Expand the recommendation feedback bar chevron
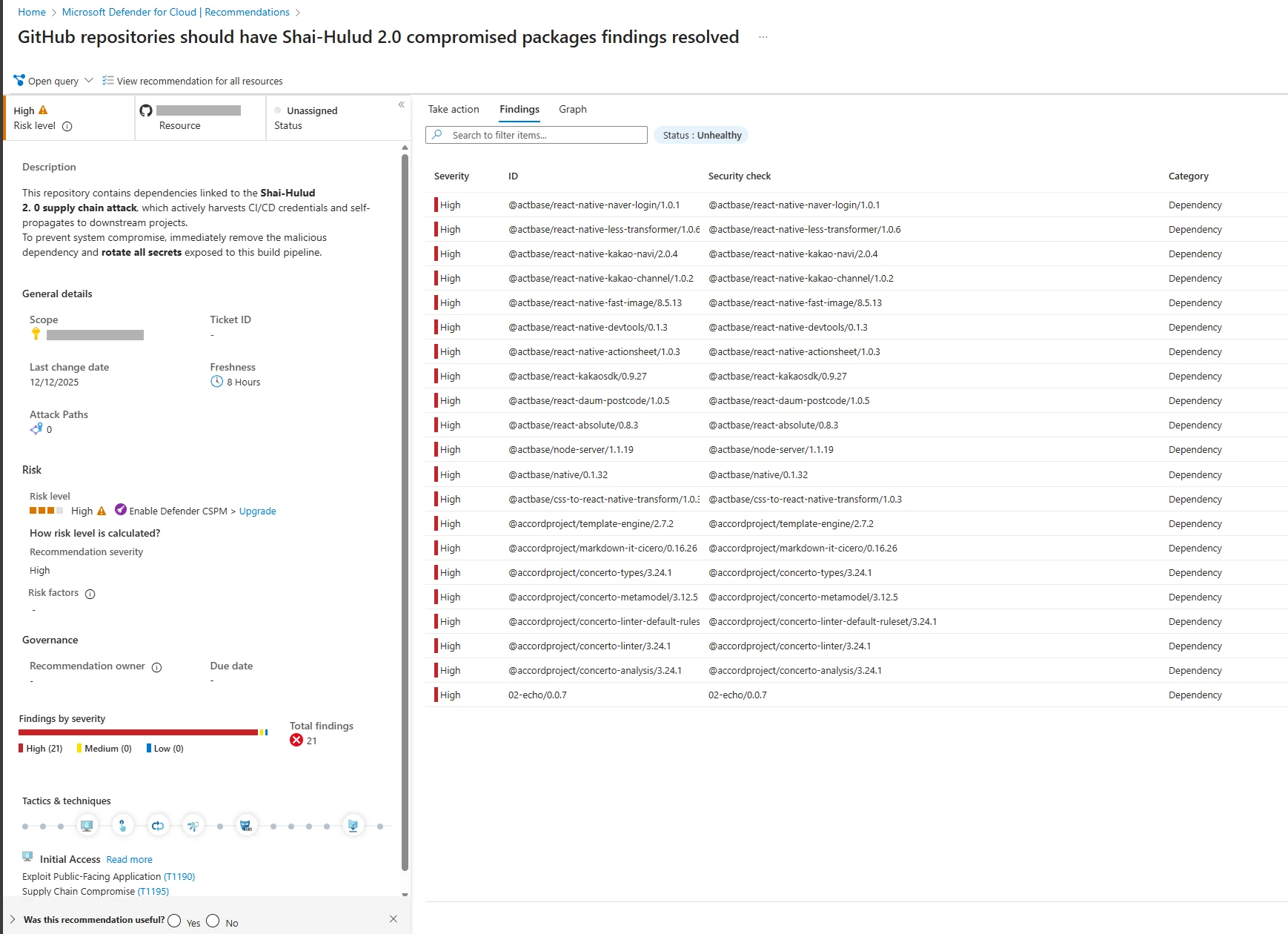This screenshot has height=934, width=1288. click(x=10, y=919)
